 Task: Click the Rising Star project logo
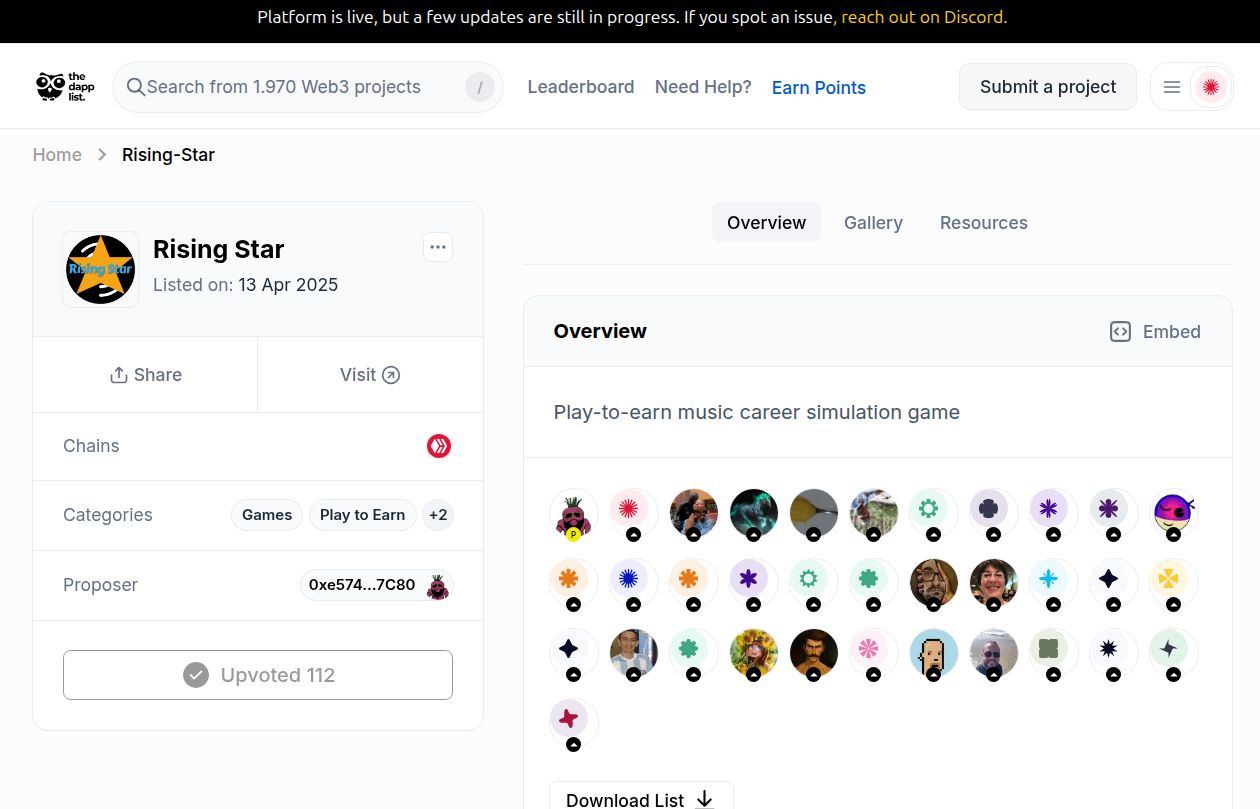[100, 270]
